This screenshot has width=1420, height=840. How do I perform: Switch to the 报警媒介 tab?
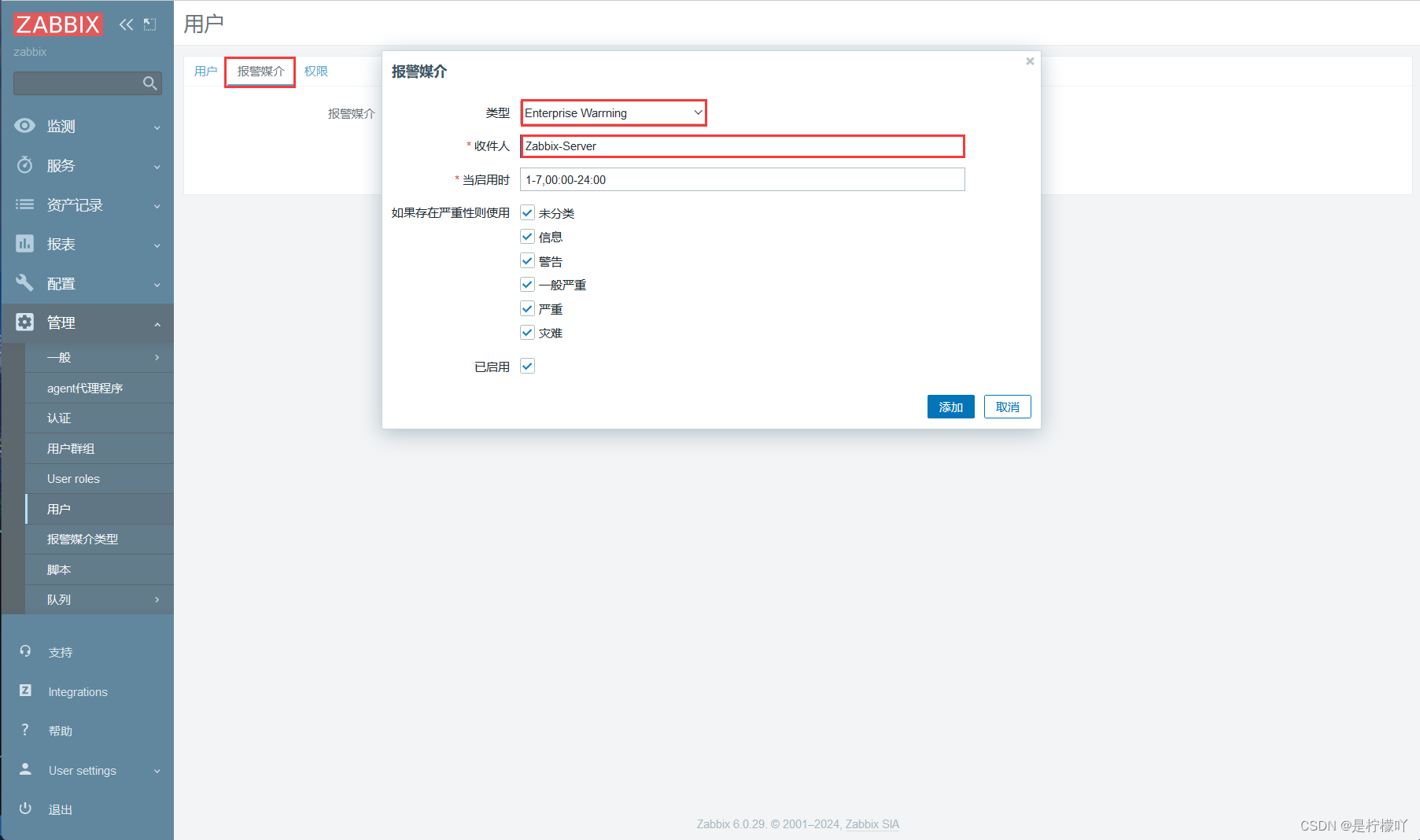pos(260,72)
